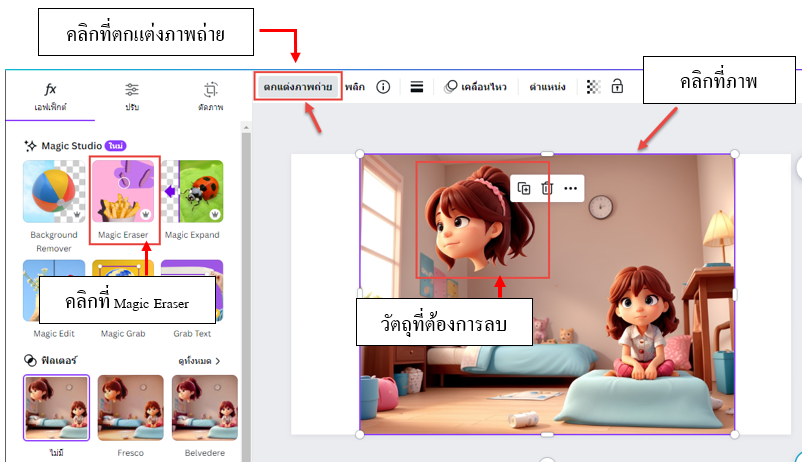Select the Magic Expand tool thumbnail
This screenshot has width=808, height=469.
192,192
